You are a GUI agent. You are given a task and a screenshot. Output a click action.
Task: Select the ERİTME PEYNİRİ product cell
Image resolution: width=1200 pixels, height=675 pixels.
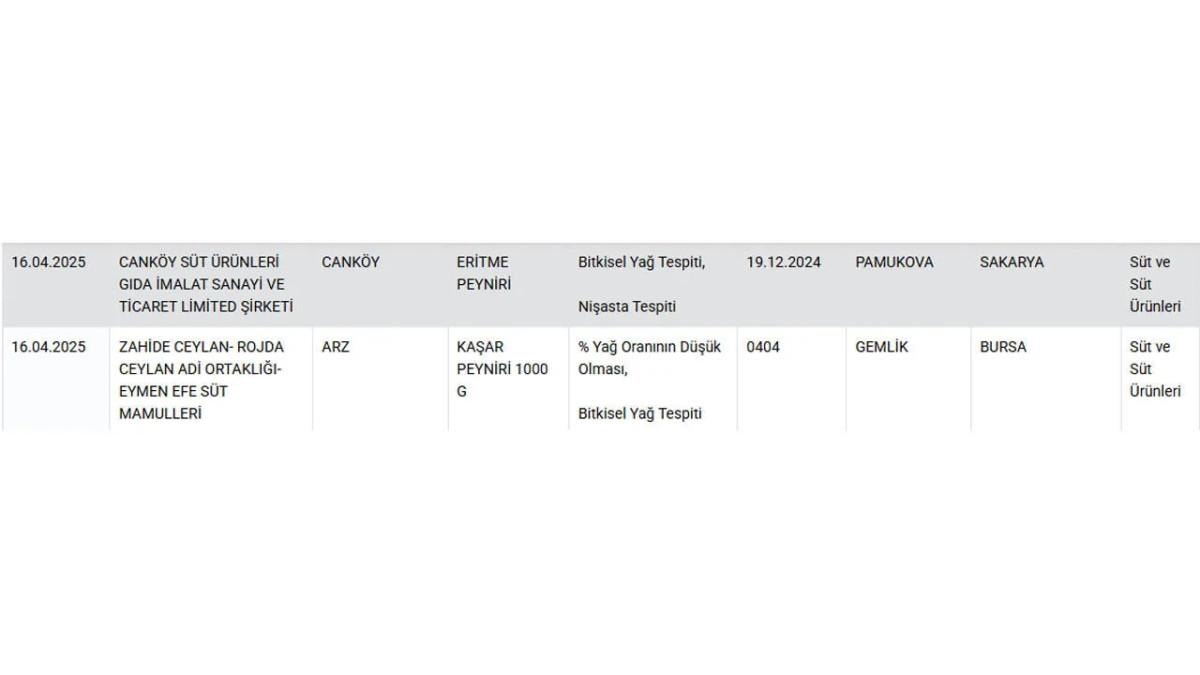[x=483, y=273]
